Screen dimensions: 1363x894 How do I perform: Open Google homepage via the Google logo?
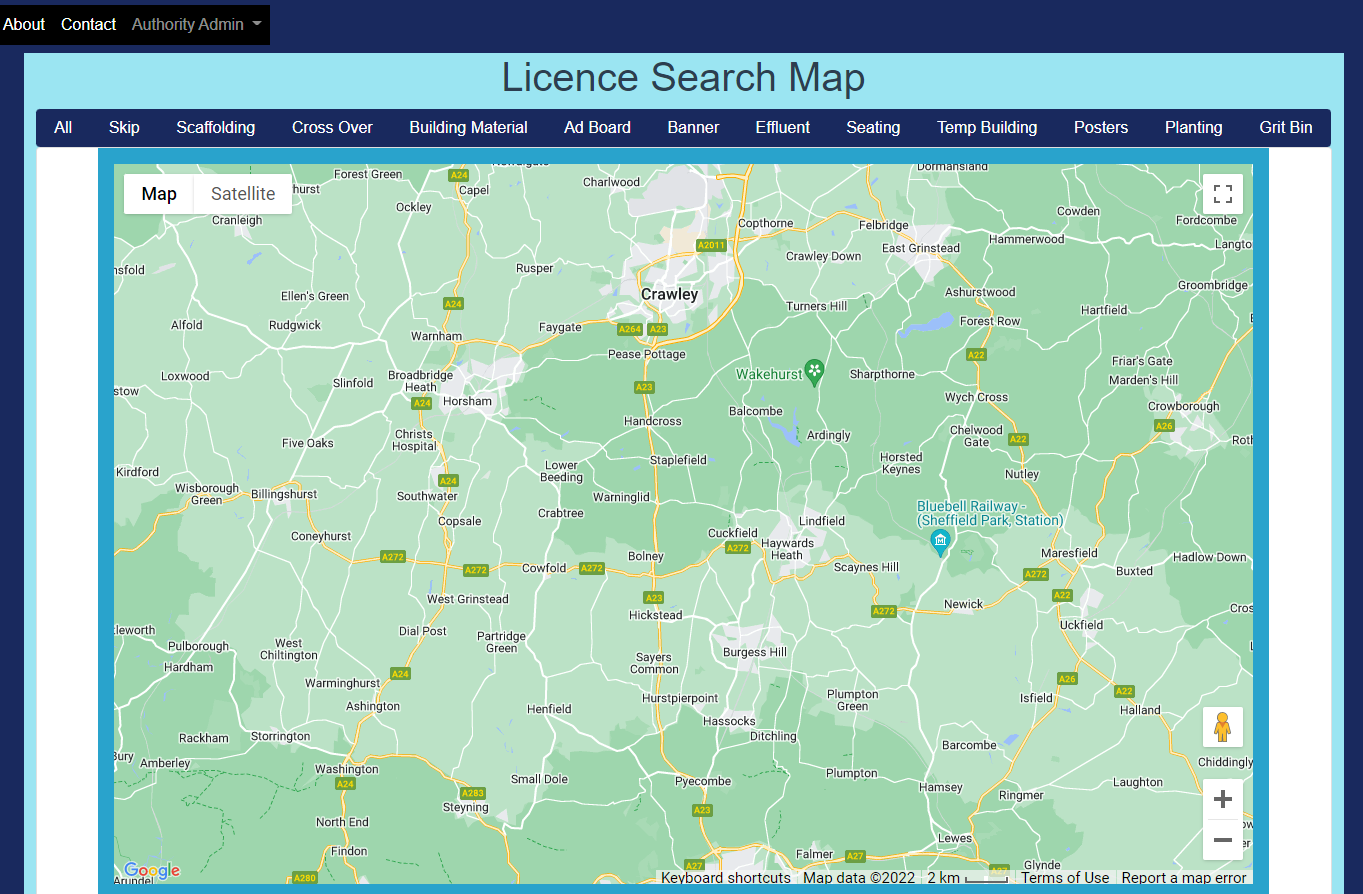(151, 870)
